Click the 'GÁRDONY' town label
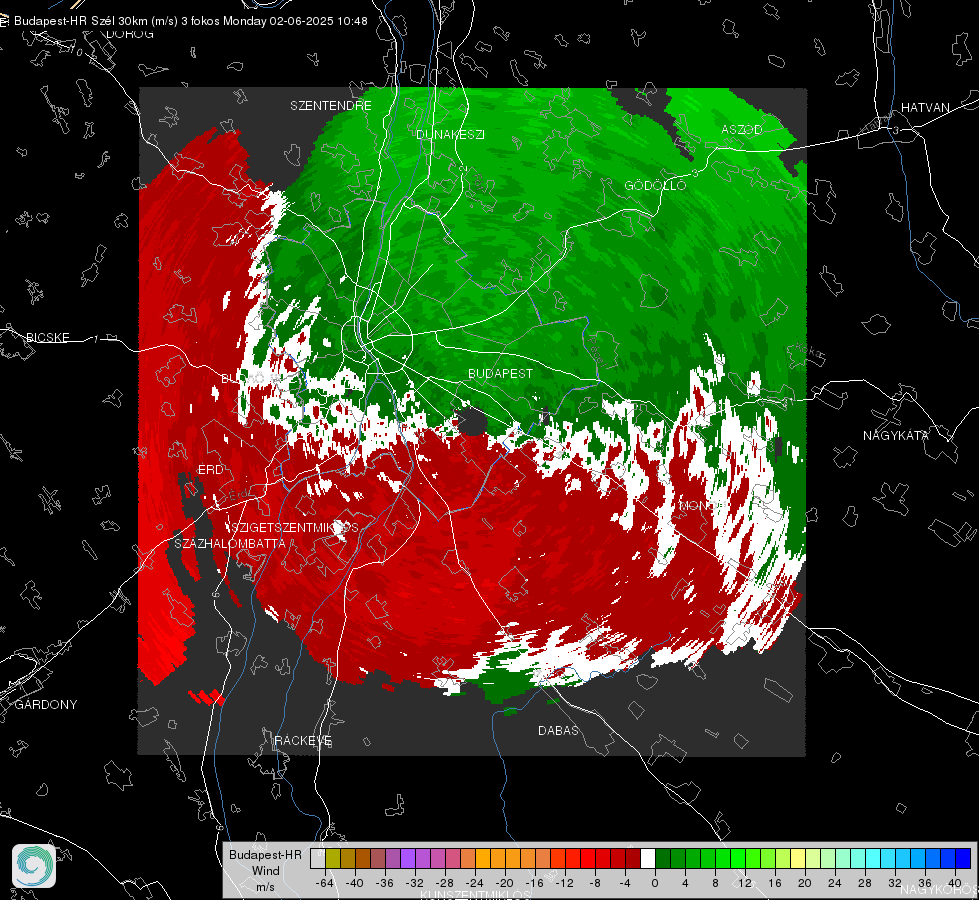Image resolution: width=979 pixels, height=900 pixels. pyautogui.click(x=46, y=705)
